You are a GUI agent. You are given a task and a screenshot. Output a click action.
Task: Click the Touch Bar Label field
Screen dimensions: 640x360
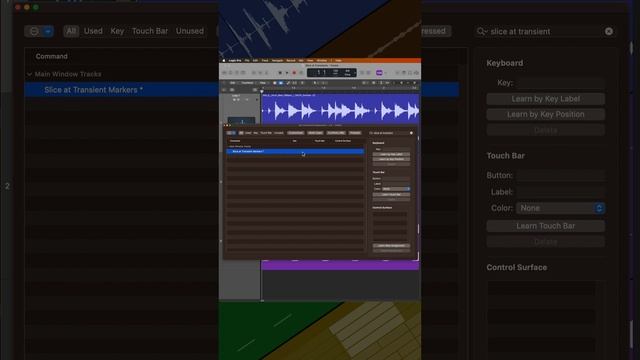[560, 192]
